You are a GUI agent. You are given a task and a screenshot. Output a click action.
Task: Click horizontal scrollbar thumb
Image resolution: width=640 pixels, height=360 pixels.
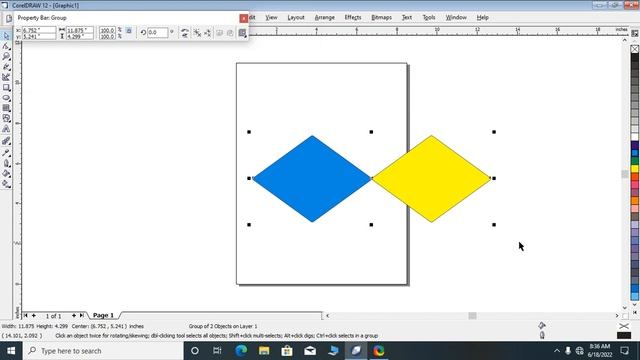click(472, 316)
